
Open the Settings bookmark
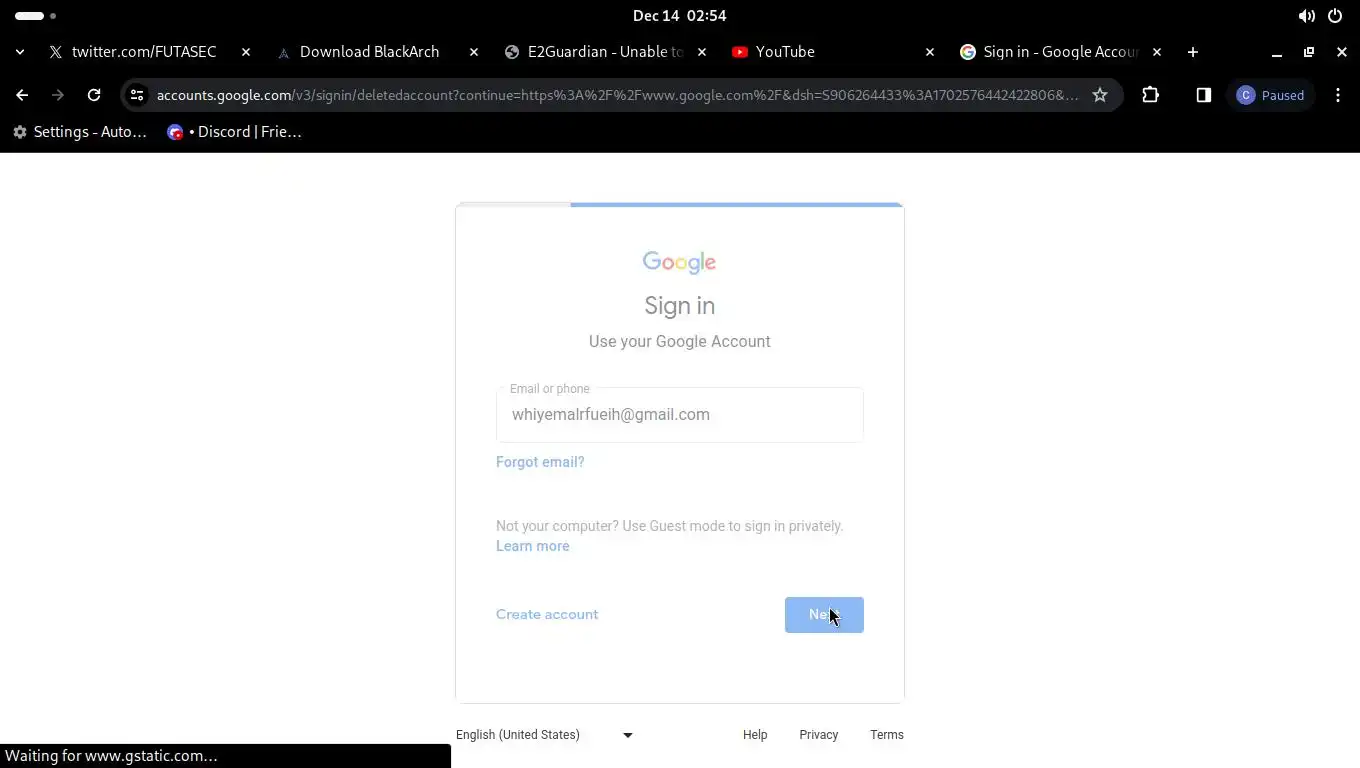pos(79,132)
